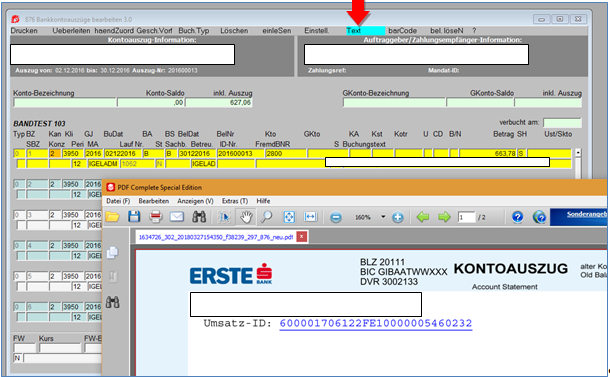Open the Sonderangebot banner link
Viewport: 610px width, 377px height.
578,216
